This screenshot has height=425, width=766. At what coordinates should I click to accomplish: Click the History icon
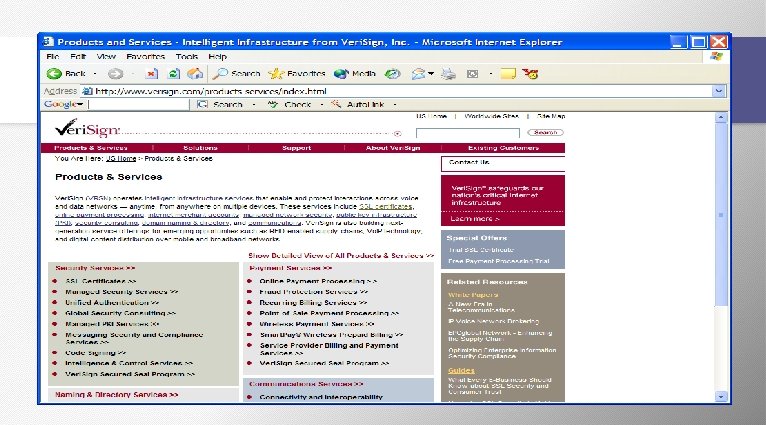[x=392, y=74]
